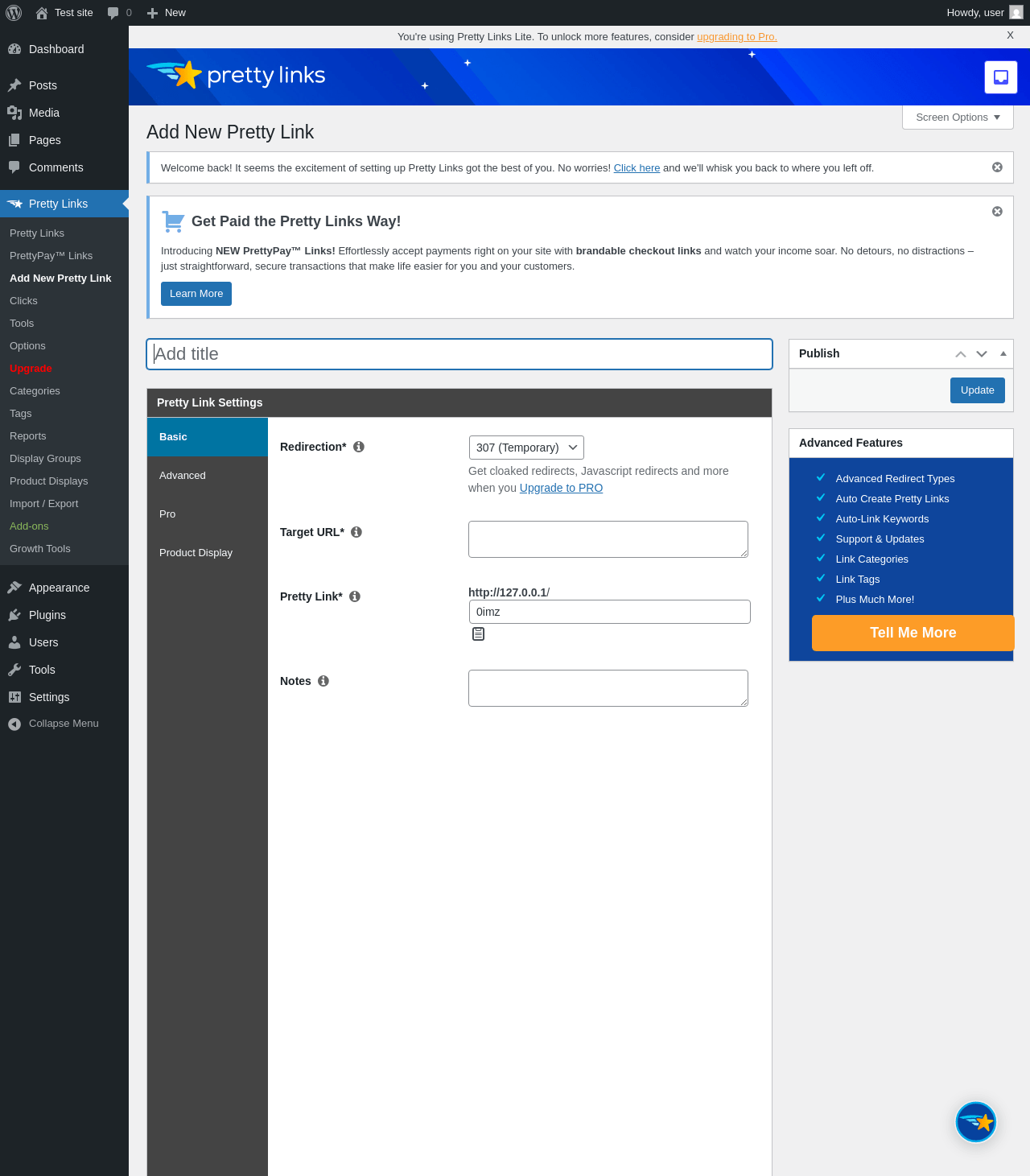
Task: Open the Howdy user account menu
Action: click(x=984, y=13)
